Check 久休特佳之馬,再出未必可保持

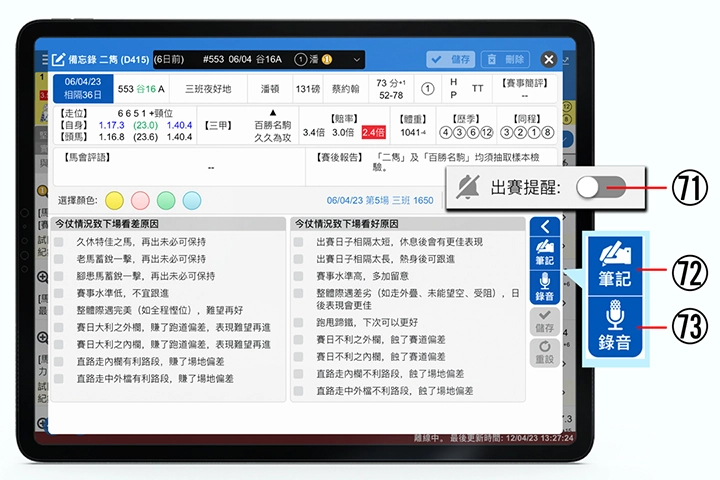(x=59, y=242)
